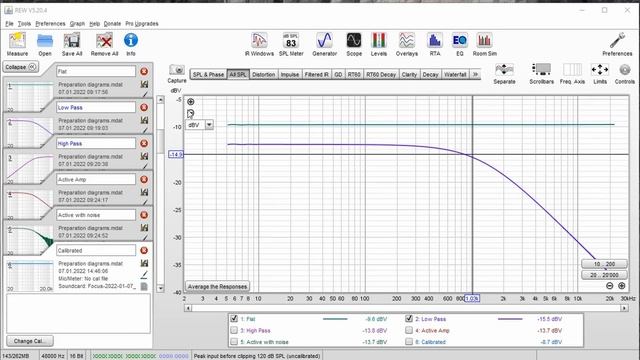Open the Tools menu

pos(24,24)
